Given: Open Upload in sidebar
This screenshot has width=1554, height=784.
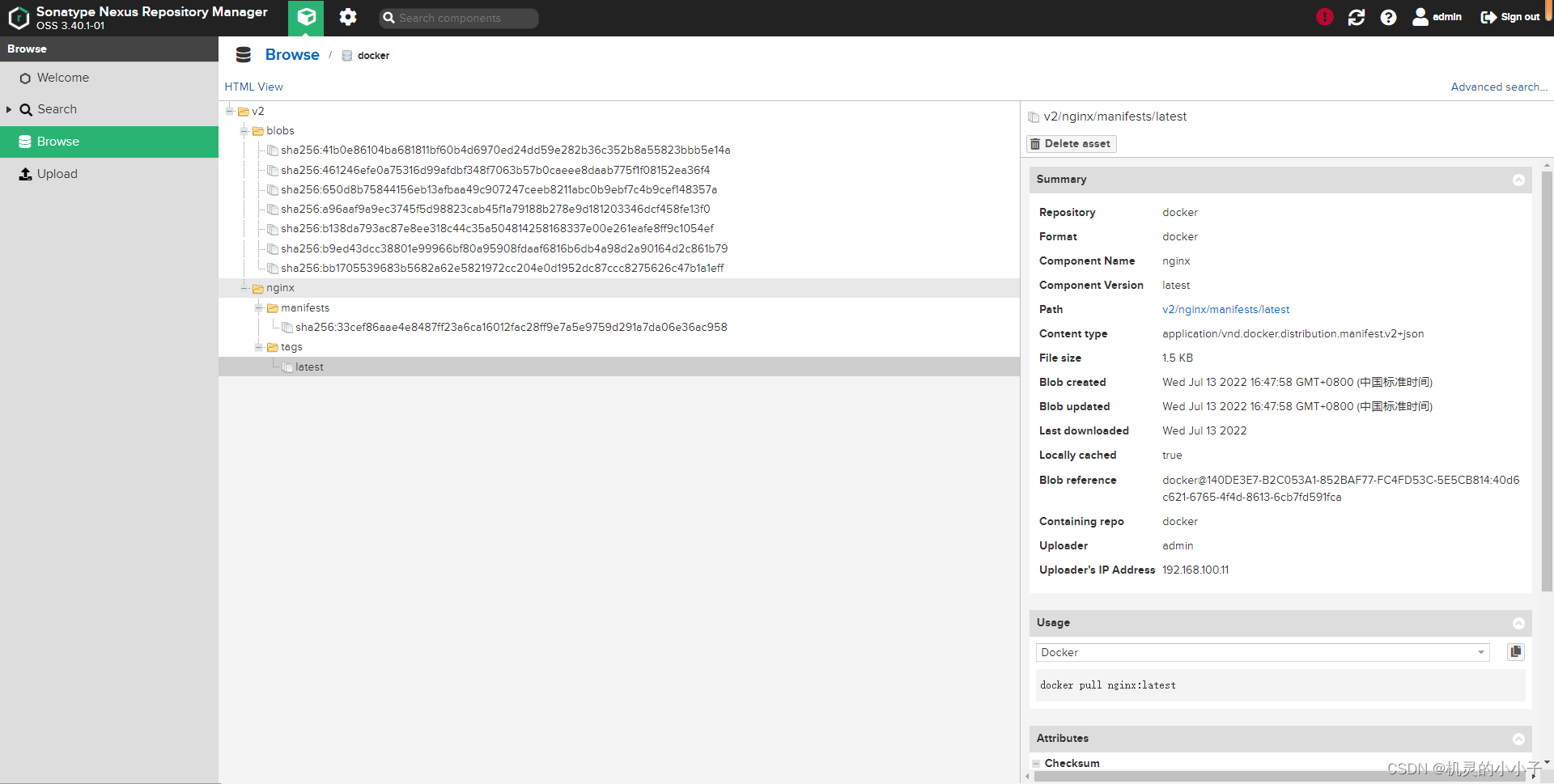Looking at the screenshot, I should click(109, 174).
